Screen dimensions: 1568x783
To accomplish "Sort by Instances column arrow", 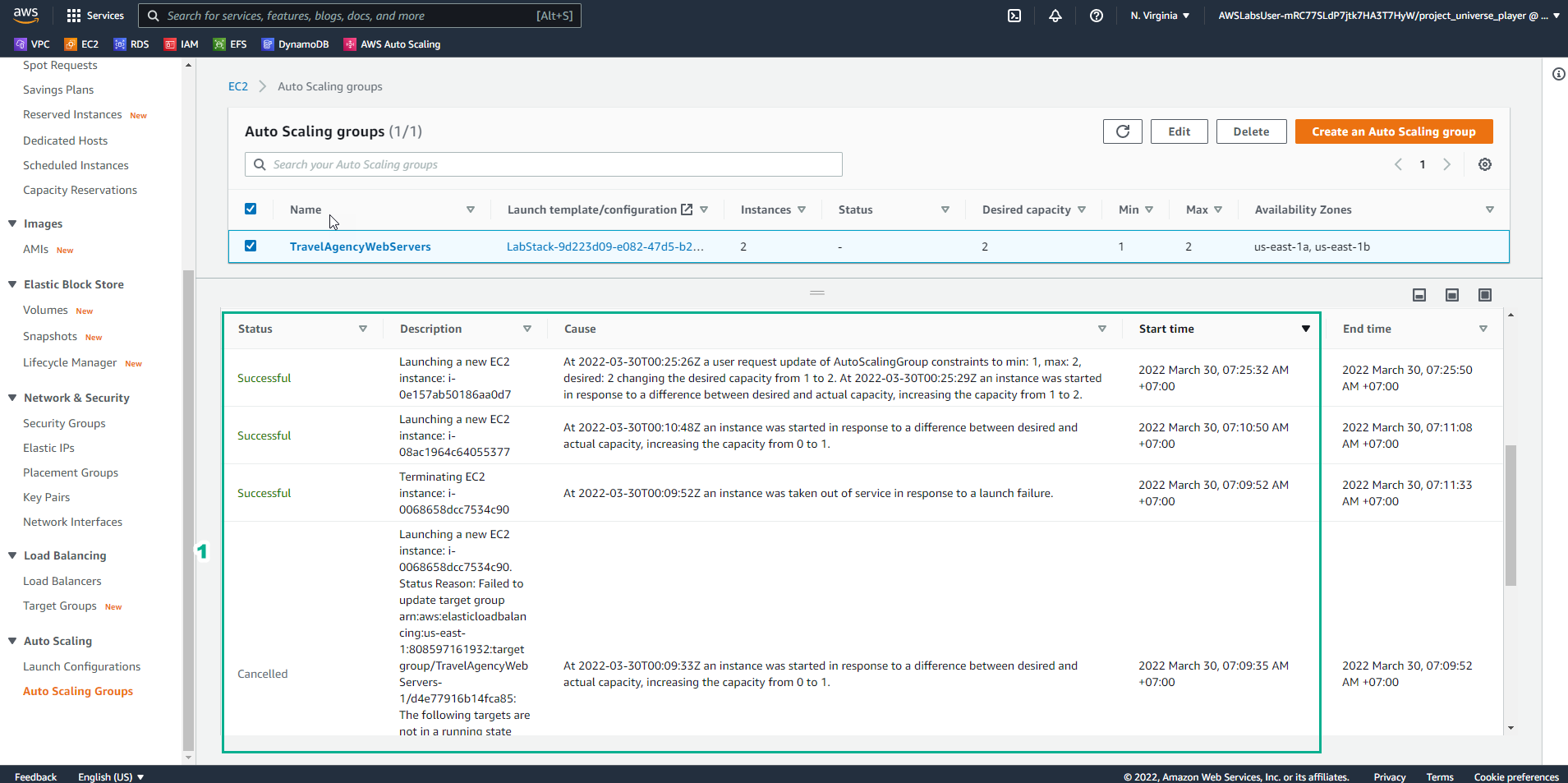I will pyautogui.click(x=802, y=210).
